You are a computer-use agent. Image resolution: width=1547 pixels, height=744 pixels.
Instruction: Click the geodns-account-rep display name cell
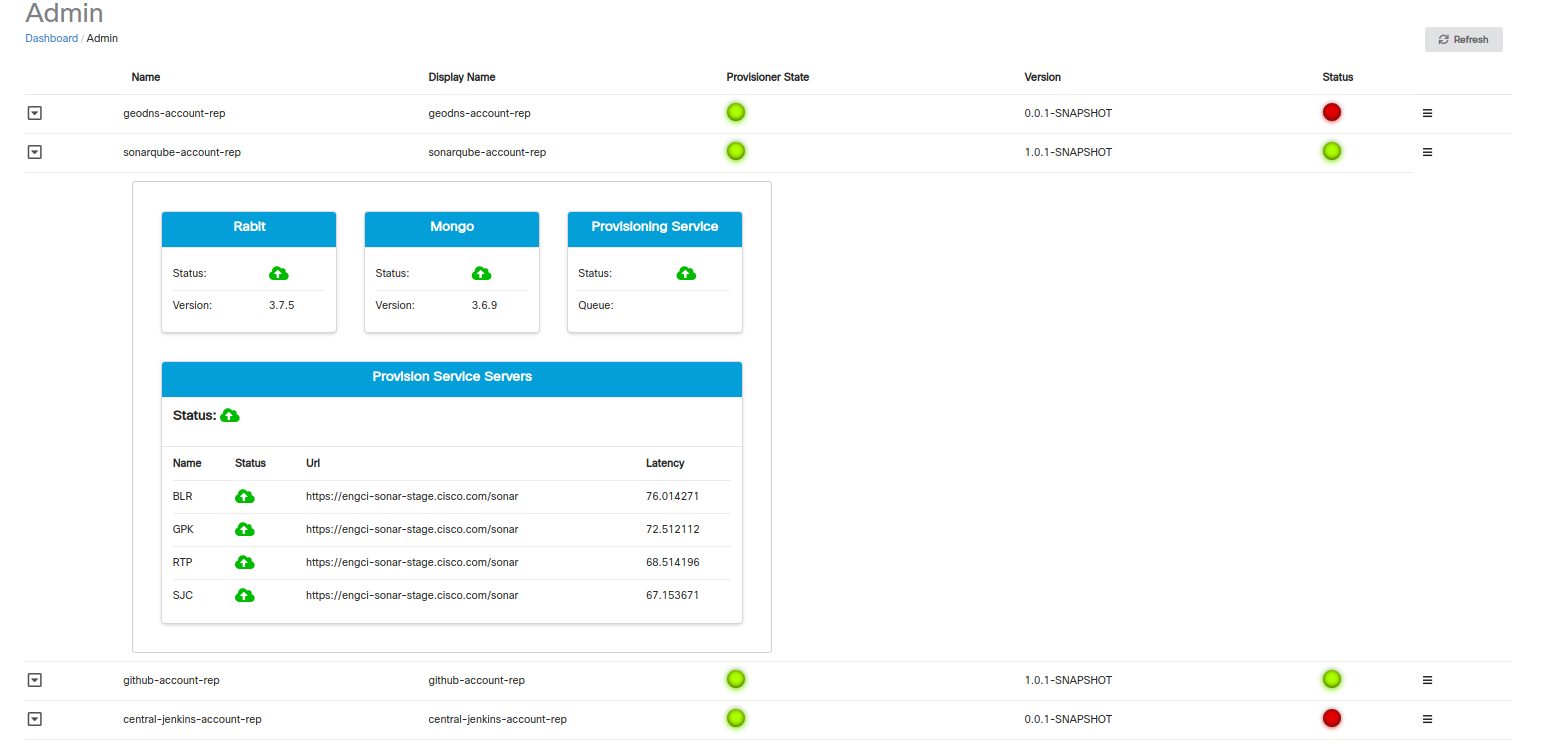[479, 113]
